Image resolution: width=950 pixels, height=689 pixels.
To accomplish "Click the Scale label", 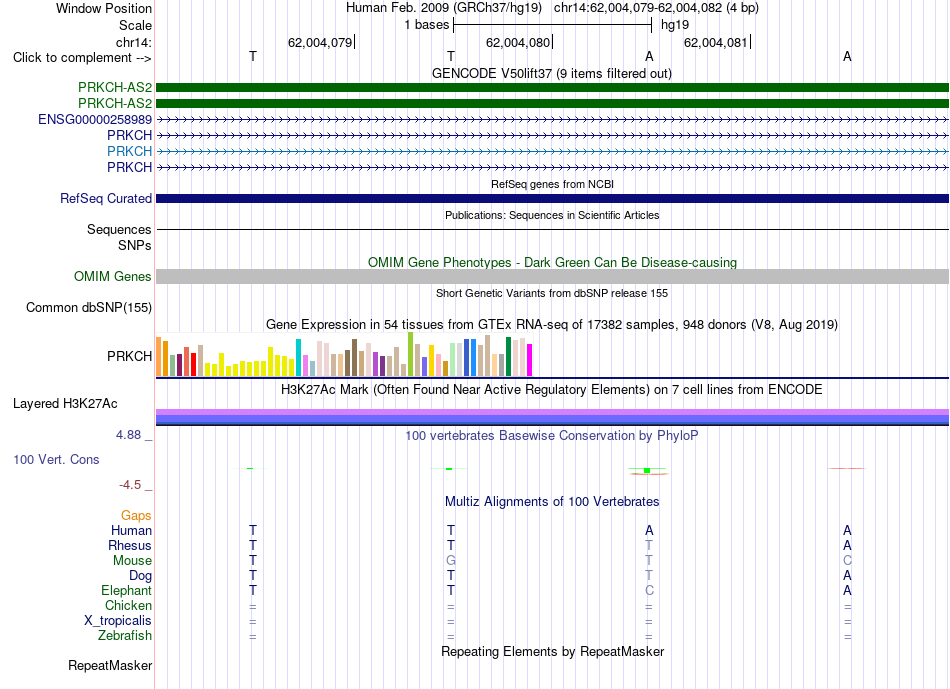I will tap(135, 25).
